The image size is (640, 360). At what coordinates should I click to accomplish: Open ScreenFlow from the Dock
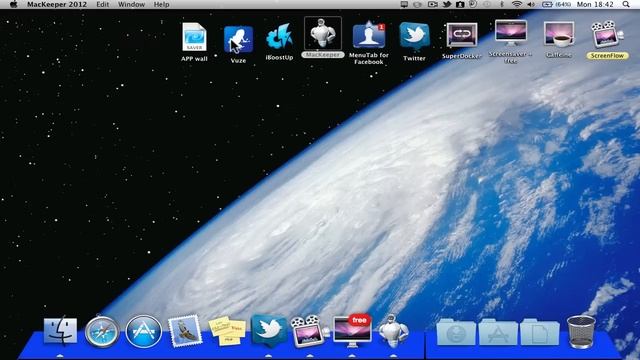pos(309,331)
